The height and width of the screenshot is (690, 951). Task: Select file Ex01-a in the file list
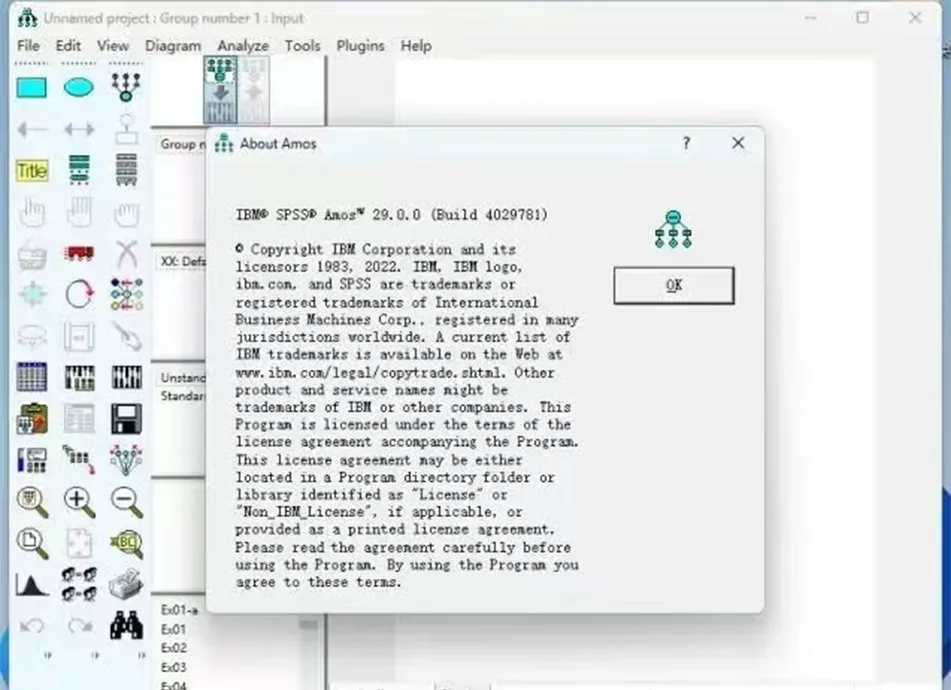click(x=180, y=609)
